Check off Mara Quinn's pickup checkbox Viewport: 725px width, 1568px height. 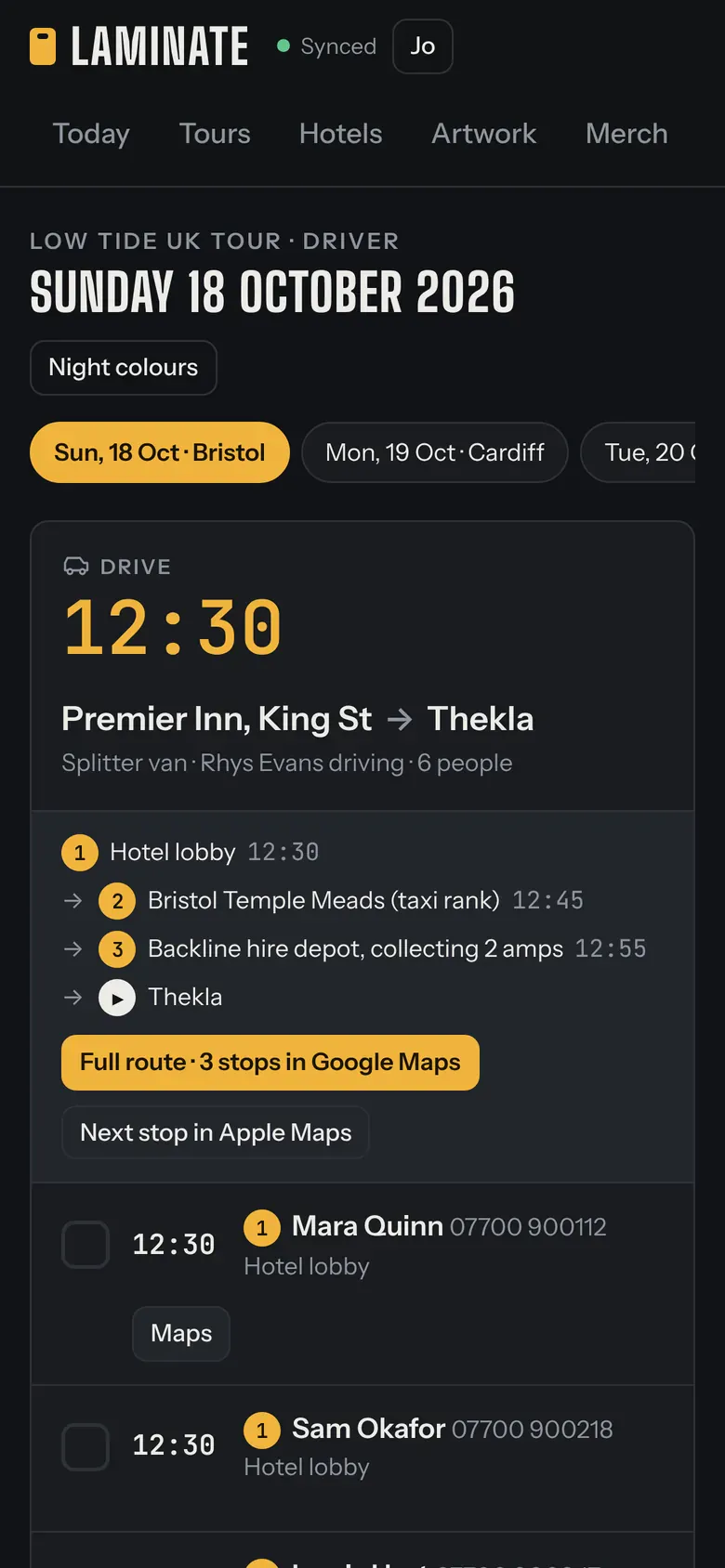(x=86, y=1245)
